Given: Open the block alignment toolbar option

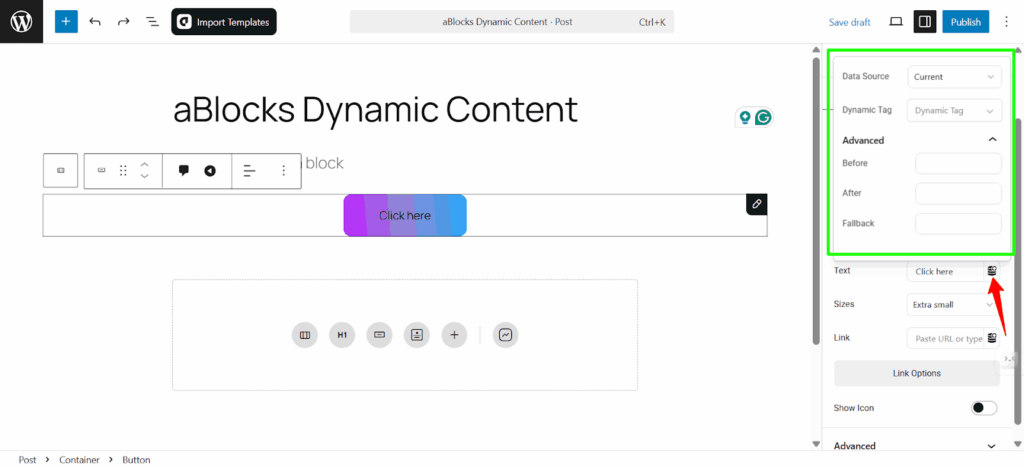Looking at the screenshot, I should [x=249, y=171].
